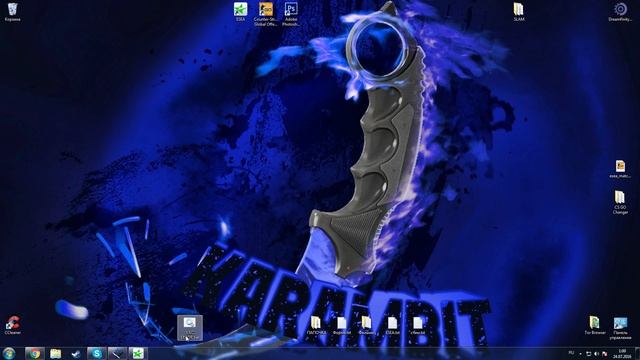The height and width of the screenshot is (360, 640).
Task: Select the highlighted desktop shortcut near the cursor
Action: pyautogui.click(x=190, y=328)
